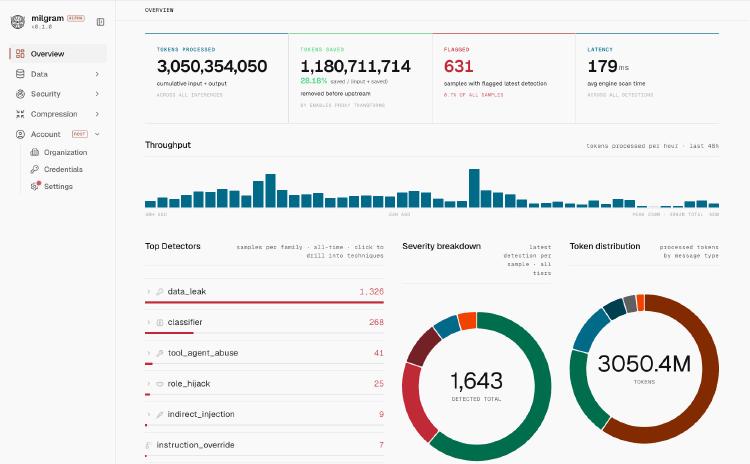Click the 28.18% saved percentage
The height and width of the screenshot is (464, 750).
pos(314,81)
